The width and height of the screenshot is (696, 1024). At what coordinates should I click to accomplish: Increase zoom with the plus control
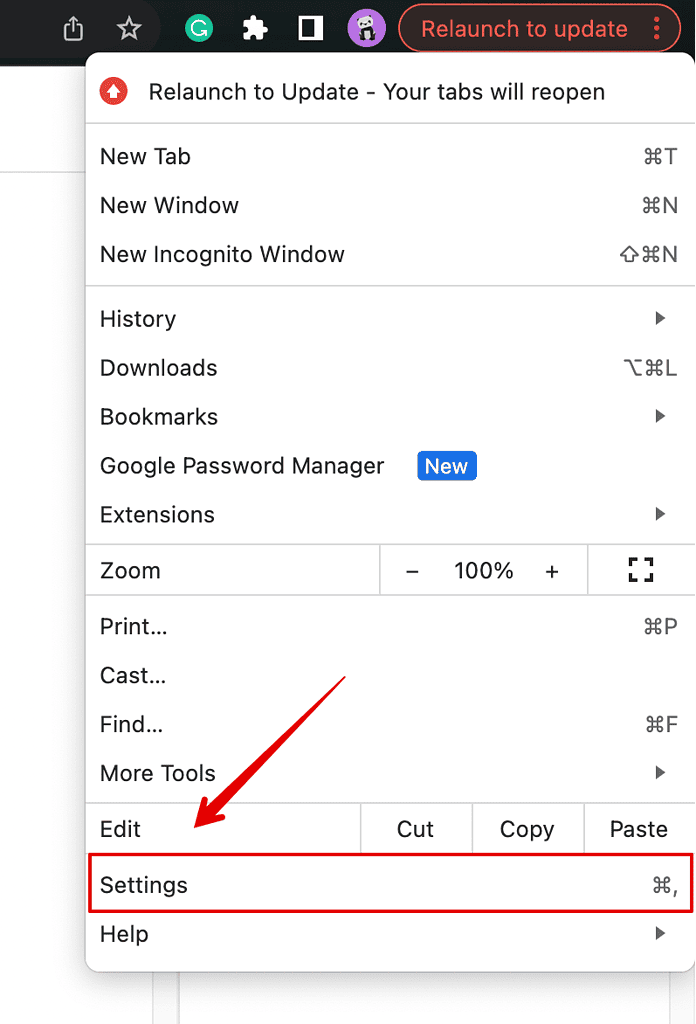click(x=552, y=570)
